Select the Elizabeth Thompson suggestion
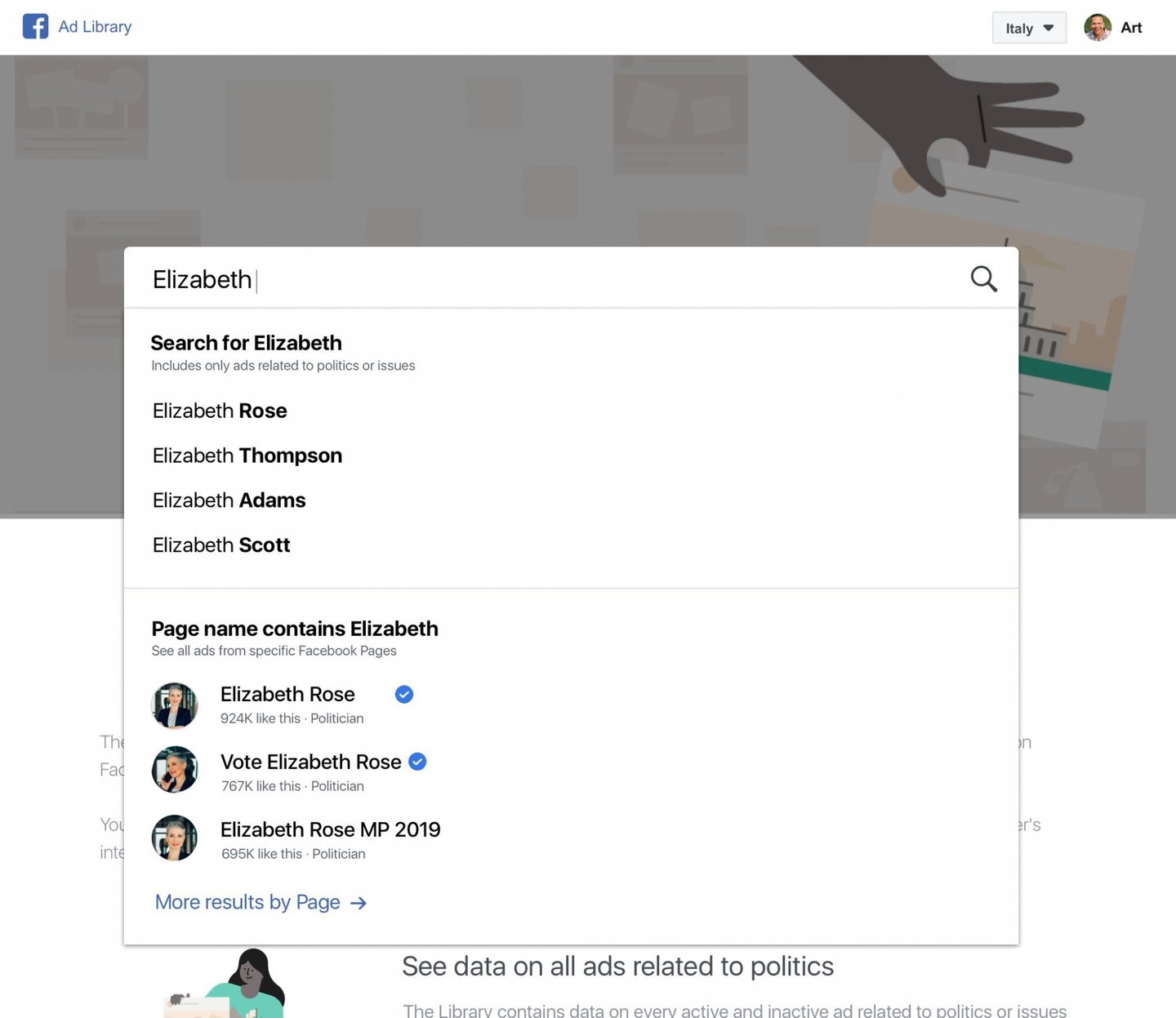Viewport: 1176px width, 1018px height. (x=247, y=456)
